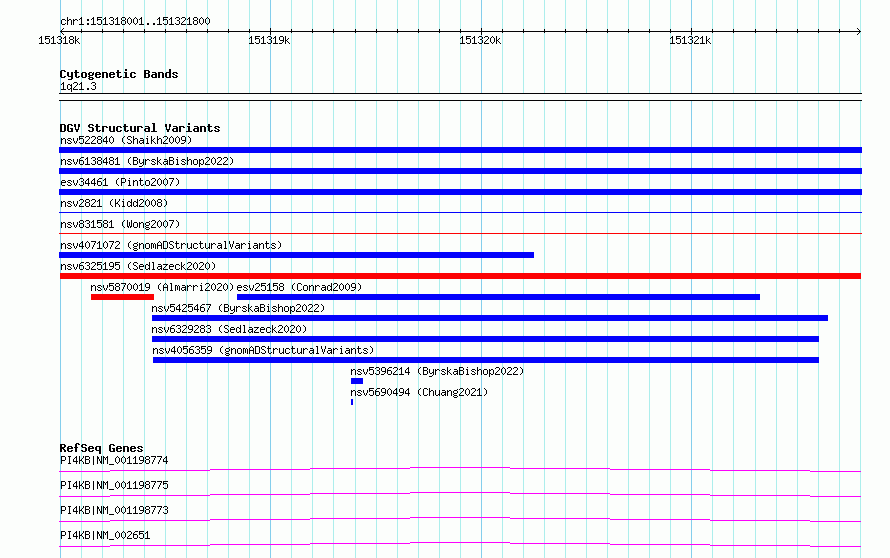Click the 1q21.3 cytogenetic band bar
The width and height of the screenshot is (890, 558).
pos(460,97)
